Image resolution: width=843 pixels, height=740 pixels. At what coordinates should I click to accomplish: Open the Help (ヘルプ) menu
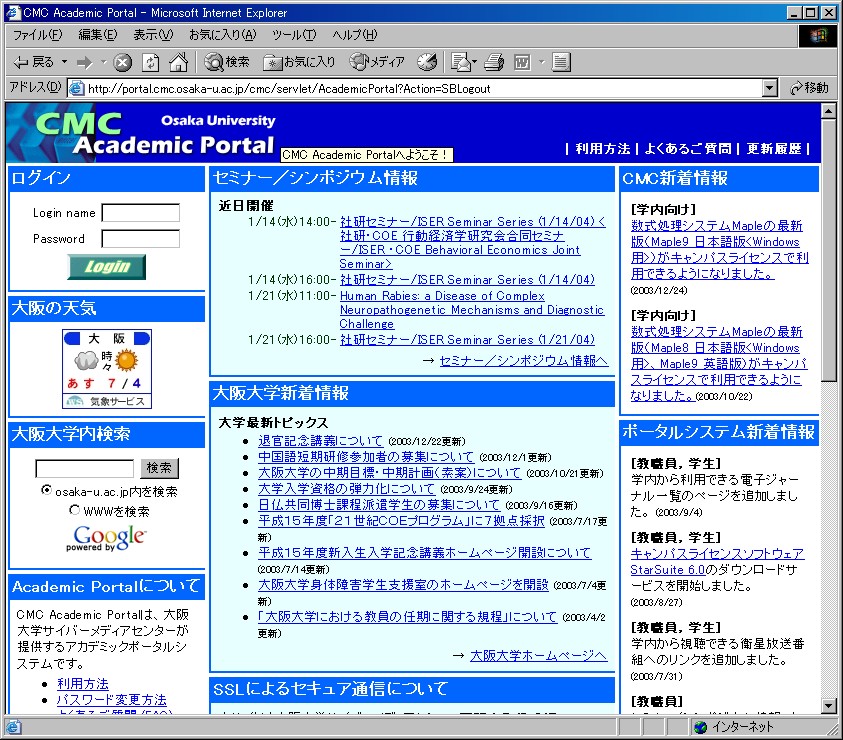[x=355, y=35]
